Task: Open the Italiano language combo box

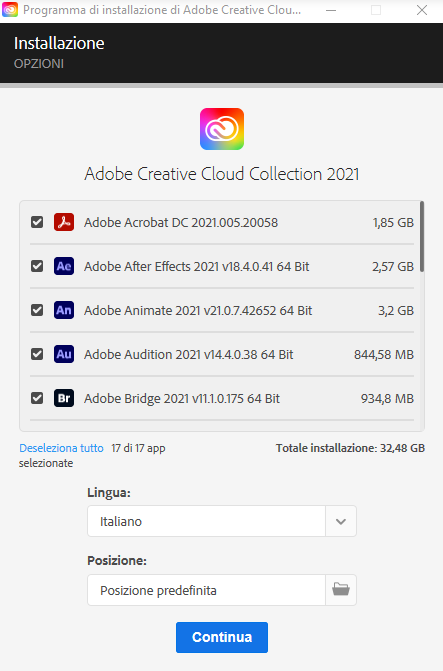Action: tap(222, 521)
